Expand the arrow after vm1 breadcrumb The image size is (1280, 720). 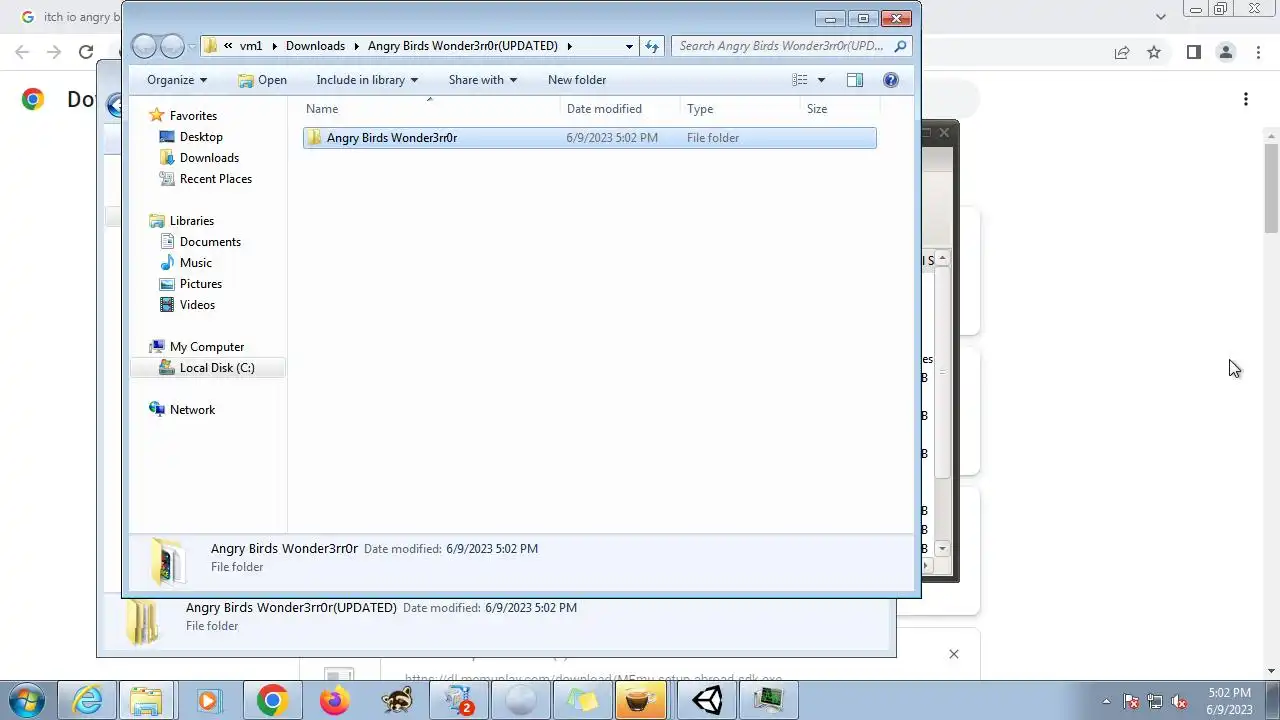tap(274, 46)
